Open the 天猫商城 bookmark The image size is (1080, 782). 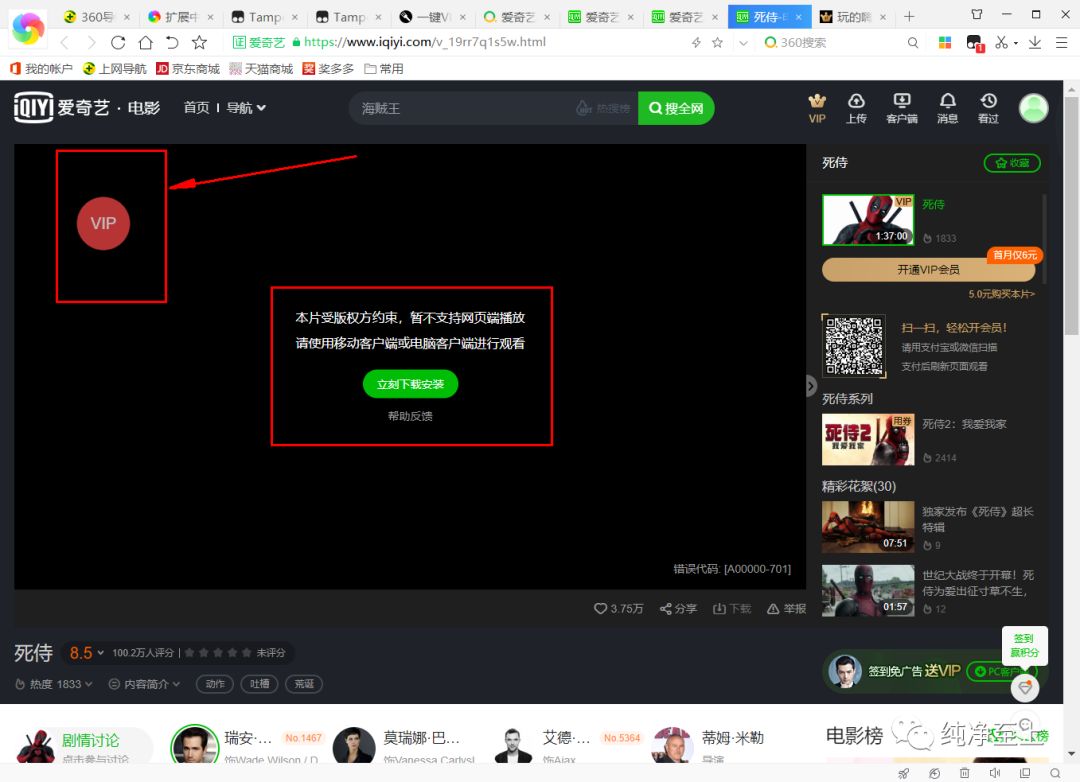(261, 69)
